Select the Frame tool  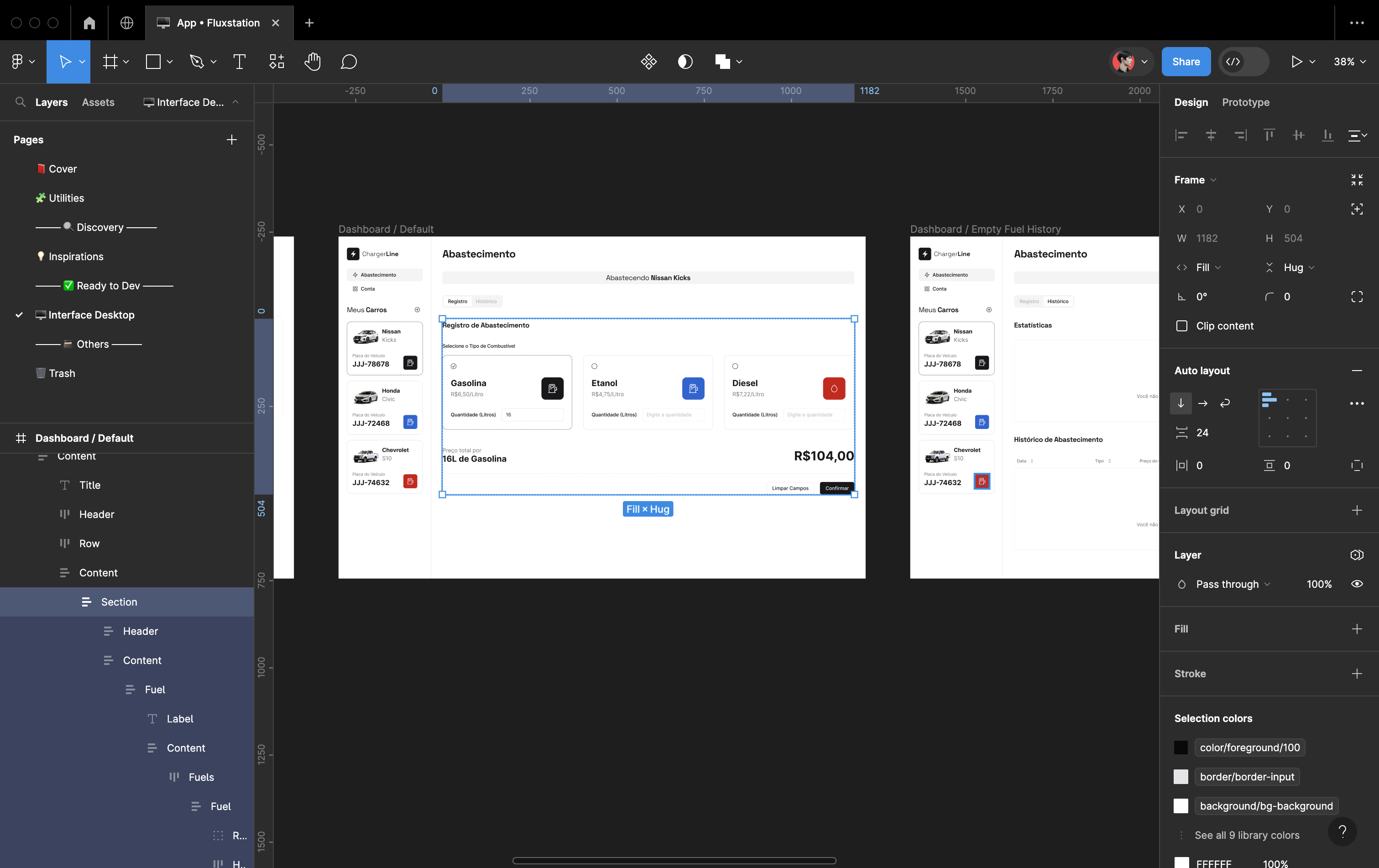pos(110,61)
